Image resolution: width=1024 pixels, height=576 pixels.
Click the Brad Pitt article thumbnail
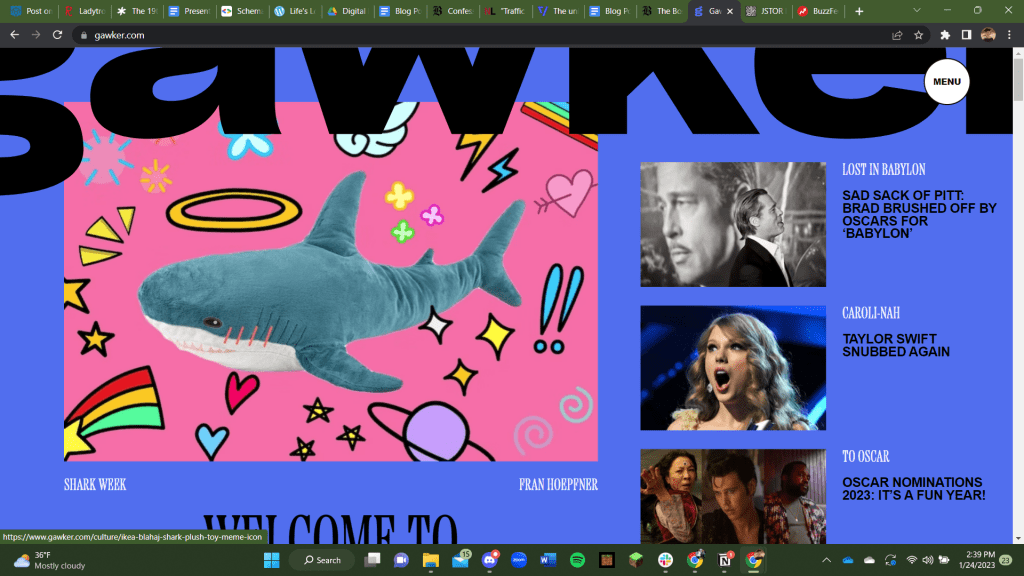click(x=732, y=224)
